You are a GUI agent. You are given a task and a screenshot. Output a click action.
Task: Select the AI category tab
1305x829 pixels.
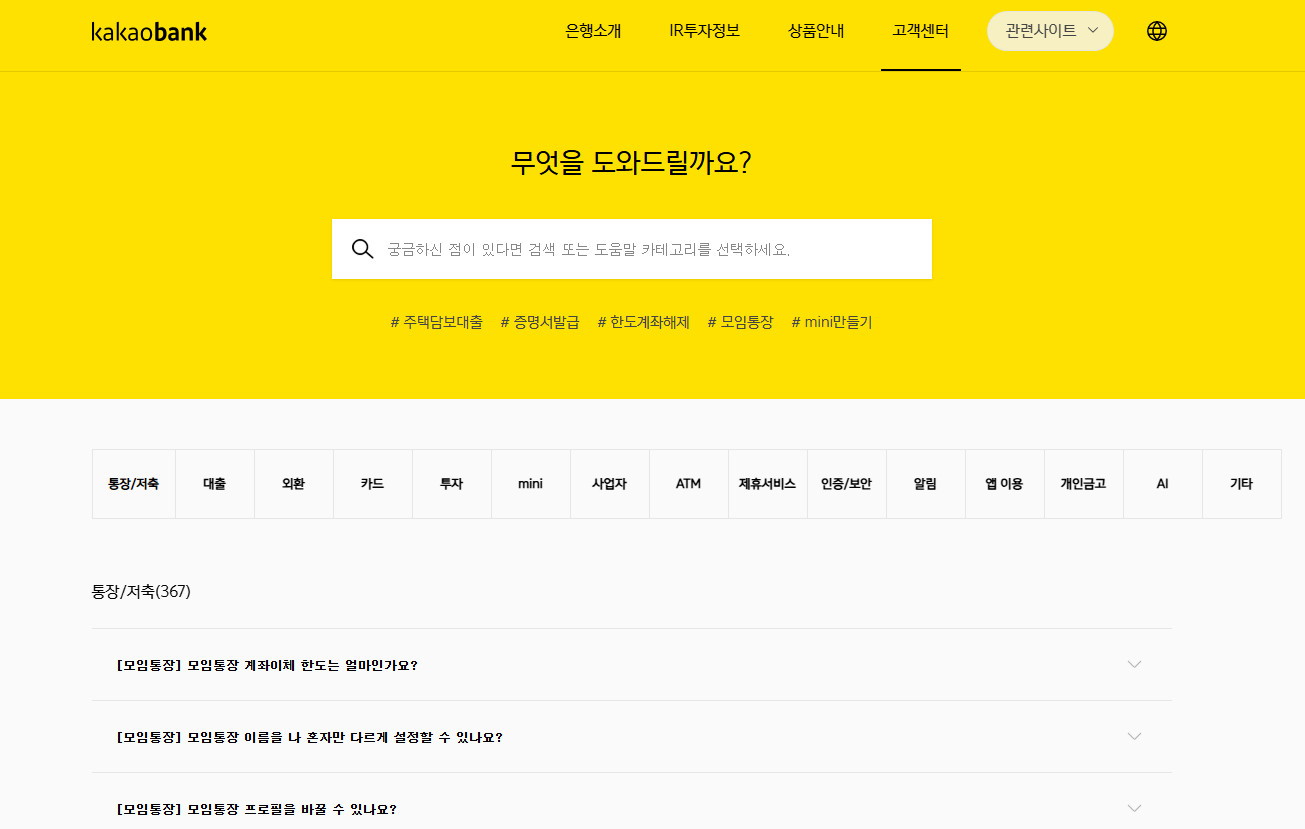point(1163,484)
